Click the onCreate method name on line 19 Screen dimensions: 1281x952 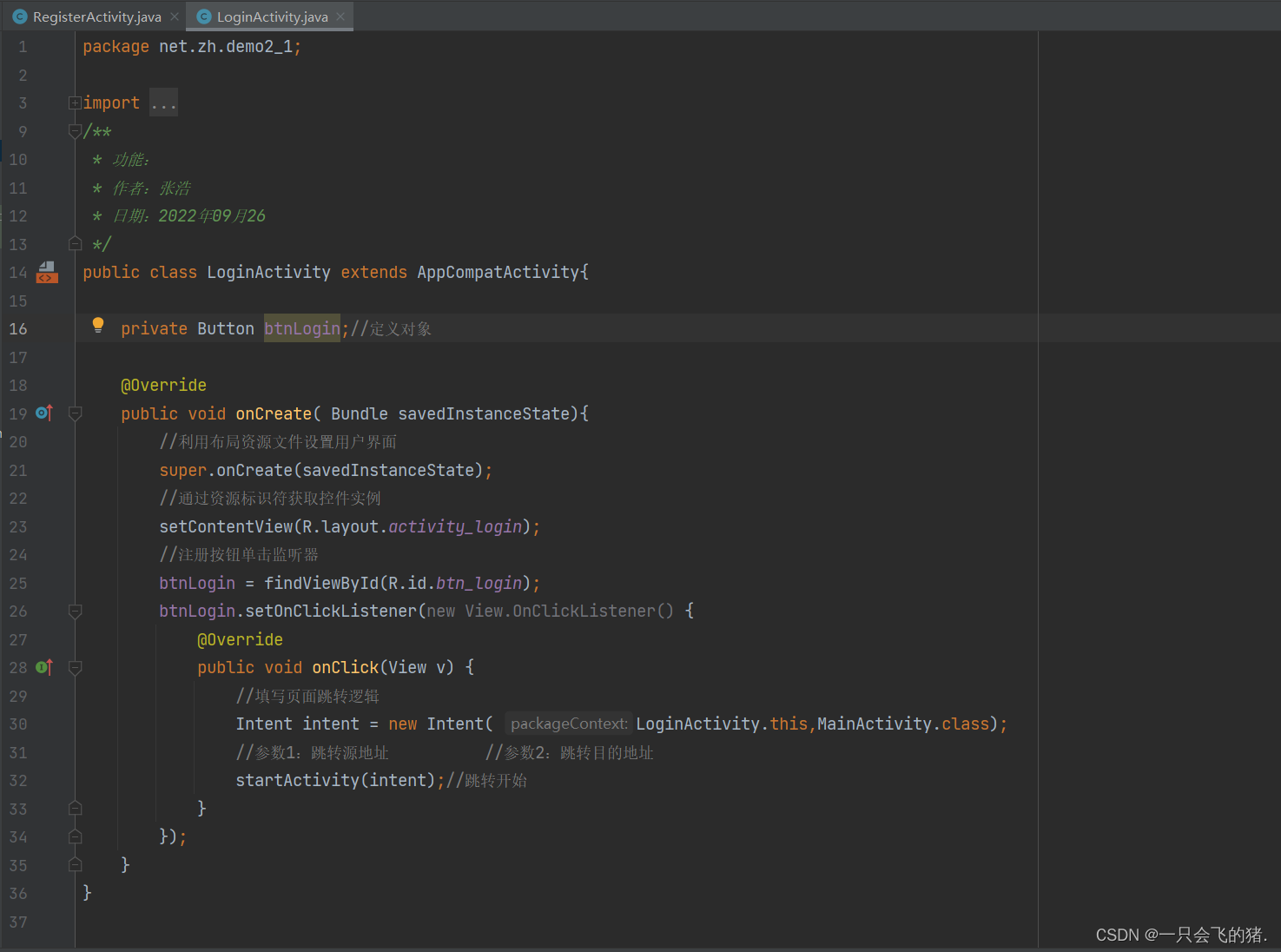point(274,414)
